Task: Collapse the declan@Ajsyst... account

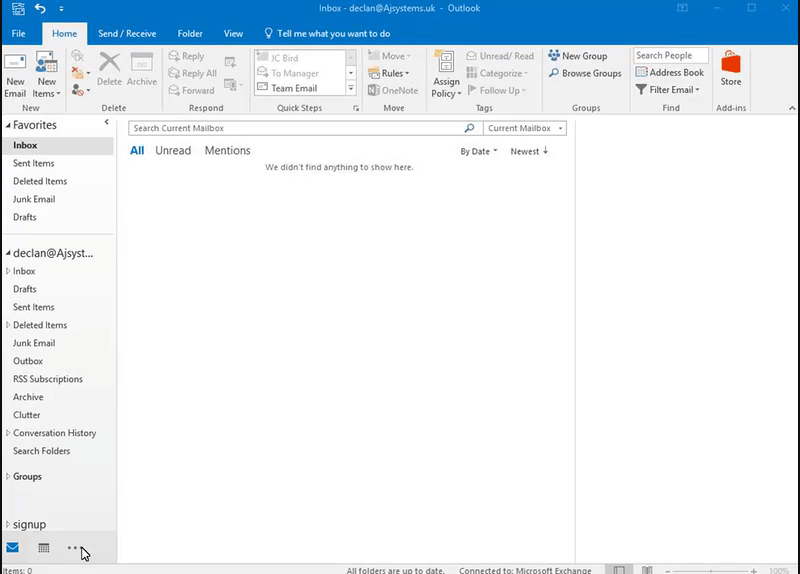Action: click(x=8, y=253)
